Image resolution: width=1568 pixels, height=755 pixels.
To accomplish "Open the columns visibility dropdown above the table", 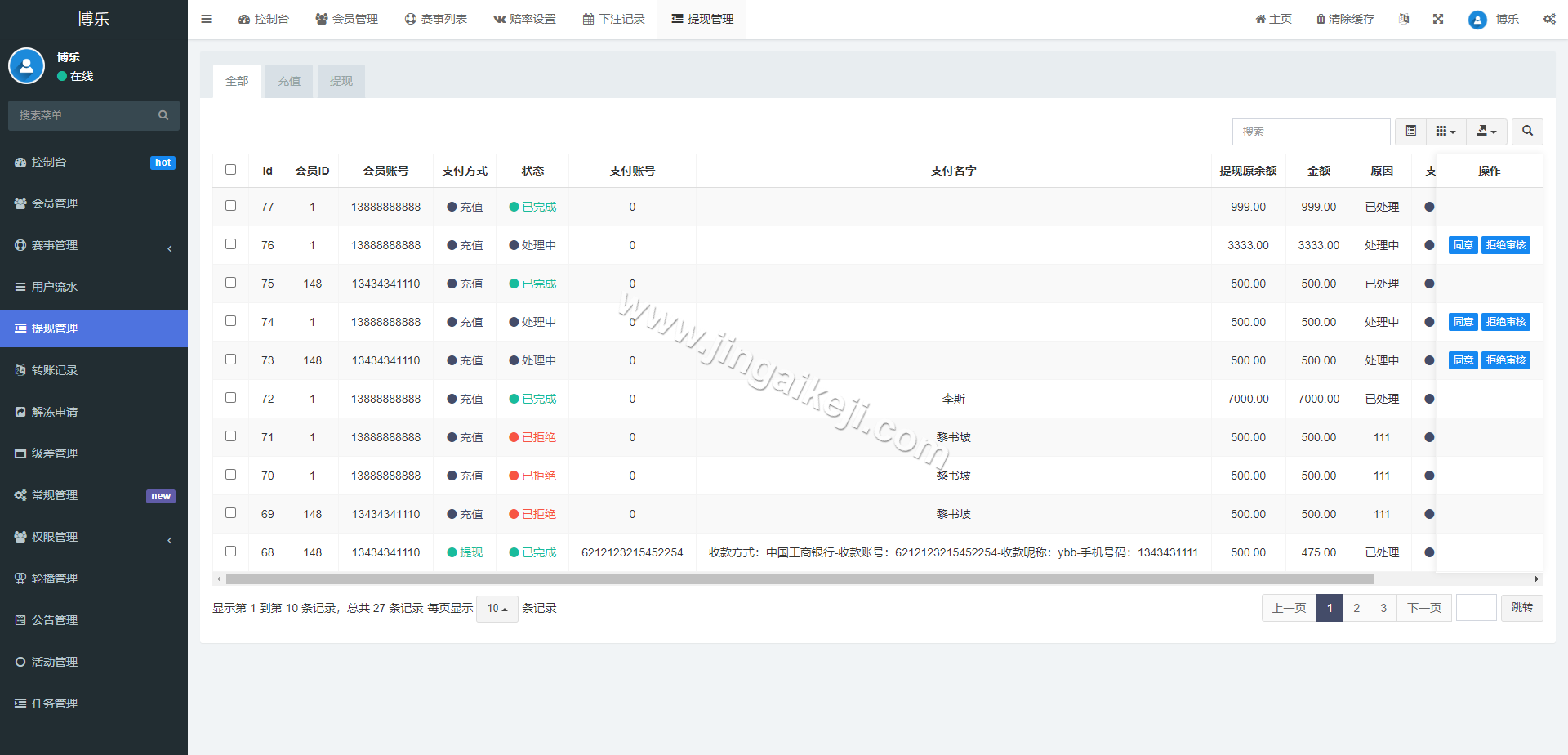I will coord(1445,131).
